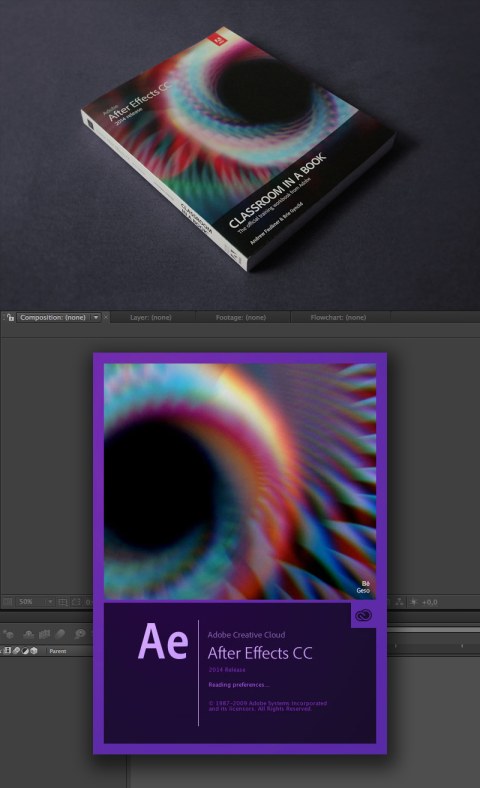The width and height of the screenshot is (480, 788).
Task: Click the motion blur column switch icon
Action: (x=17, y=651)
